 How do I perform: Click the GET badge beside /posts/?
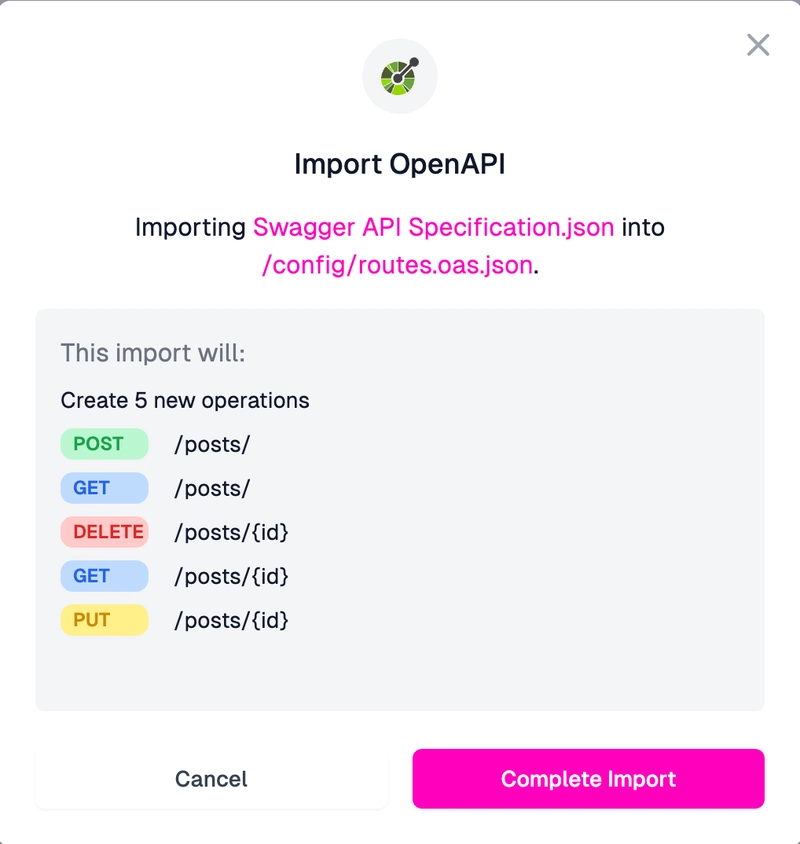coord(104,488)
